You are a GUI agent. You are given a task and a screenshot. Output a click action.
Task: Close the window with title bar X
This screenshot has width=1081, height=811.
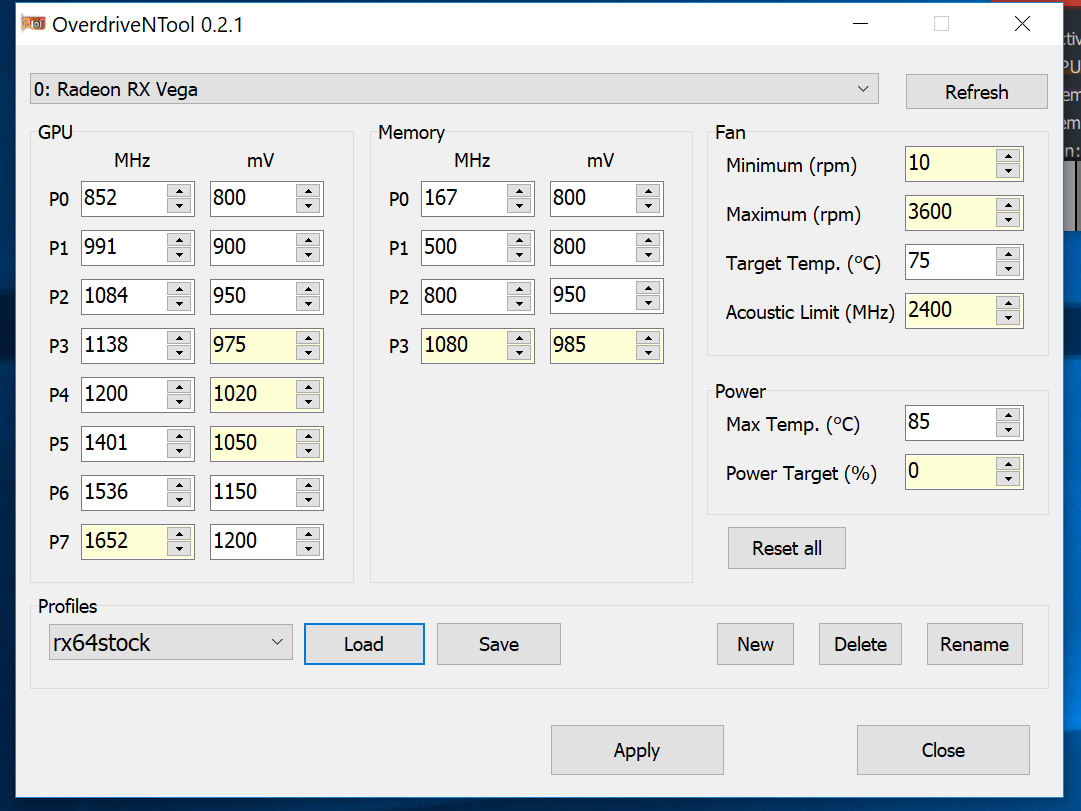[x=1022, y=24]
